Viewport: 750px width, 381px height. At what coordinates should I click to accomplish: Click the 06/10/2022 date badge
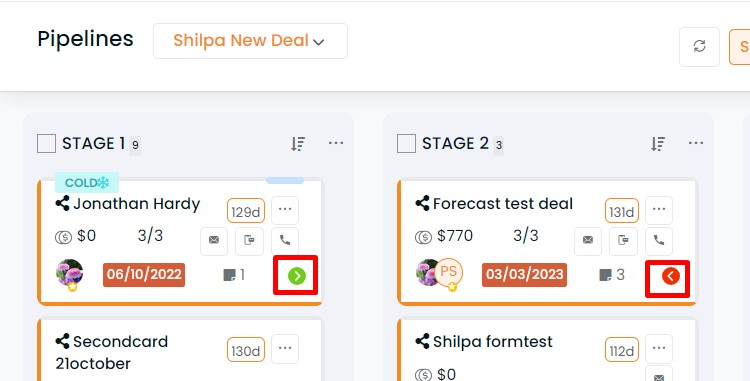point(144,275)
